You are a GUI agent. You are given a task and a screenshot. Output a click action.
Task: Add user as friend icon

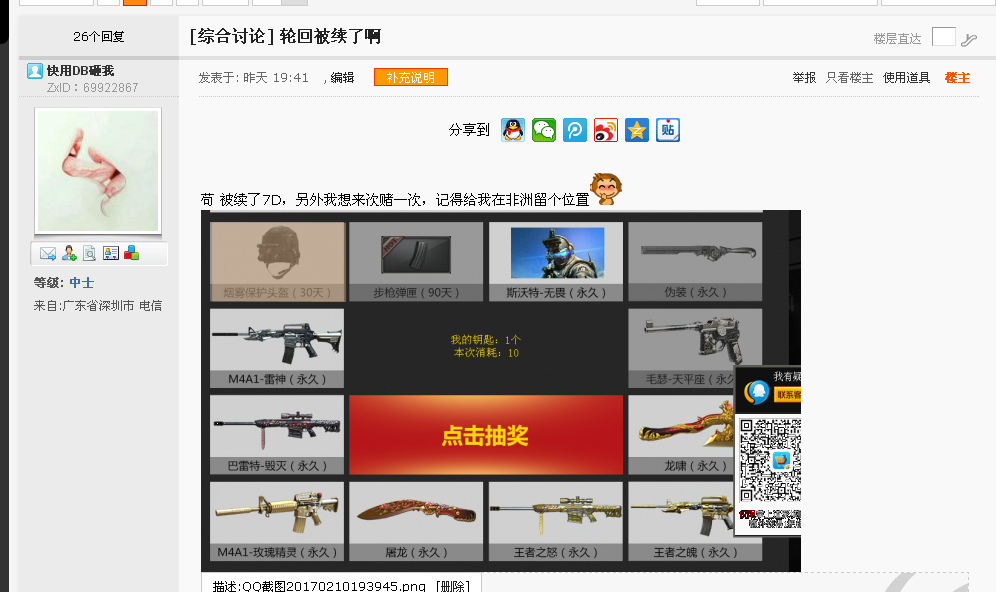point(69,253)
